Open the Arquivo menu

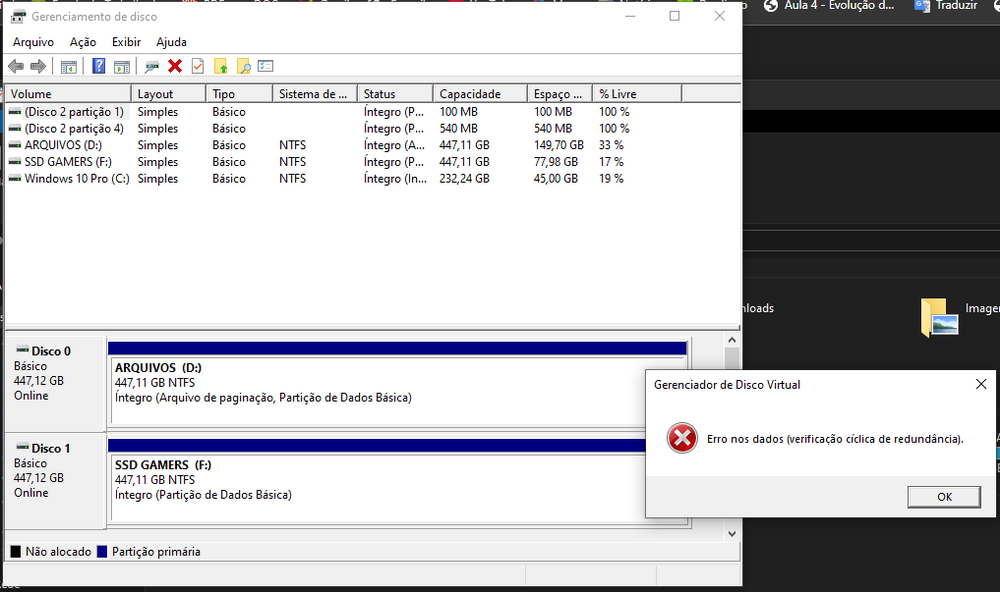33,42
